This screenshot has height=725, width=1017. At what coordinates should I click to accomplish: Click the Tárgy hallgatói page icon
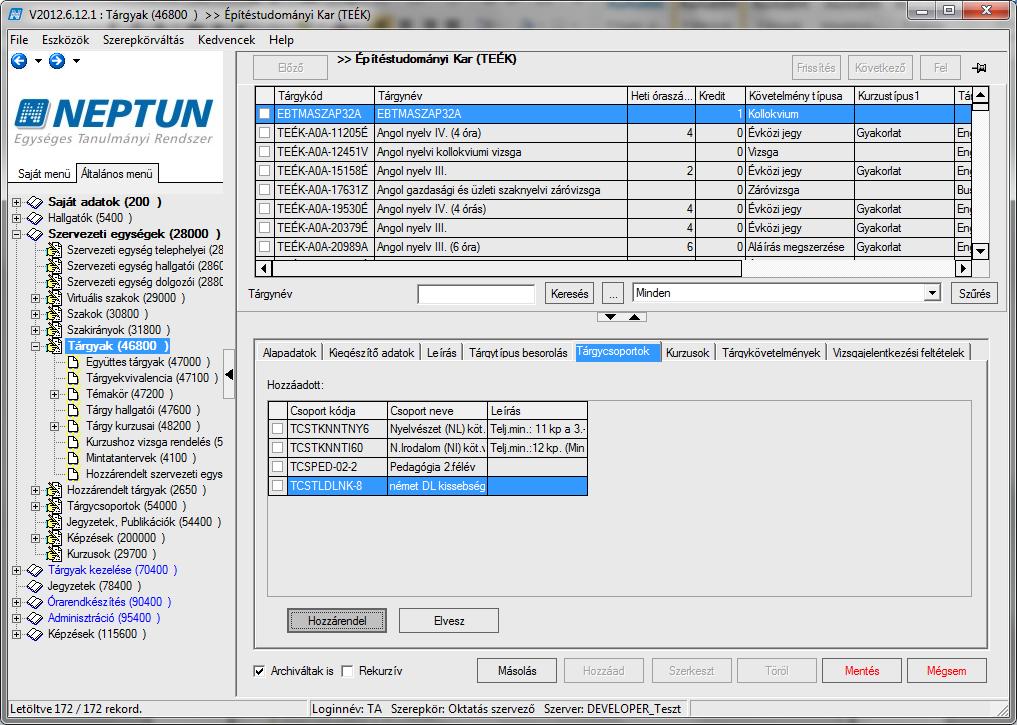click(x=73, y=410)
